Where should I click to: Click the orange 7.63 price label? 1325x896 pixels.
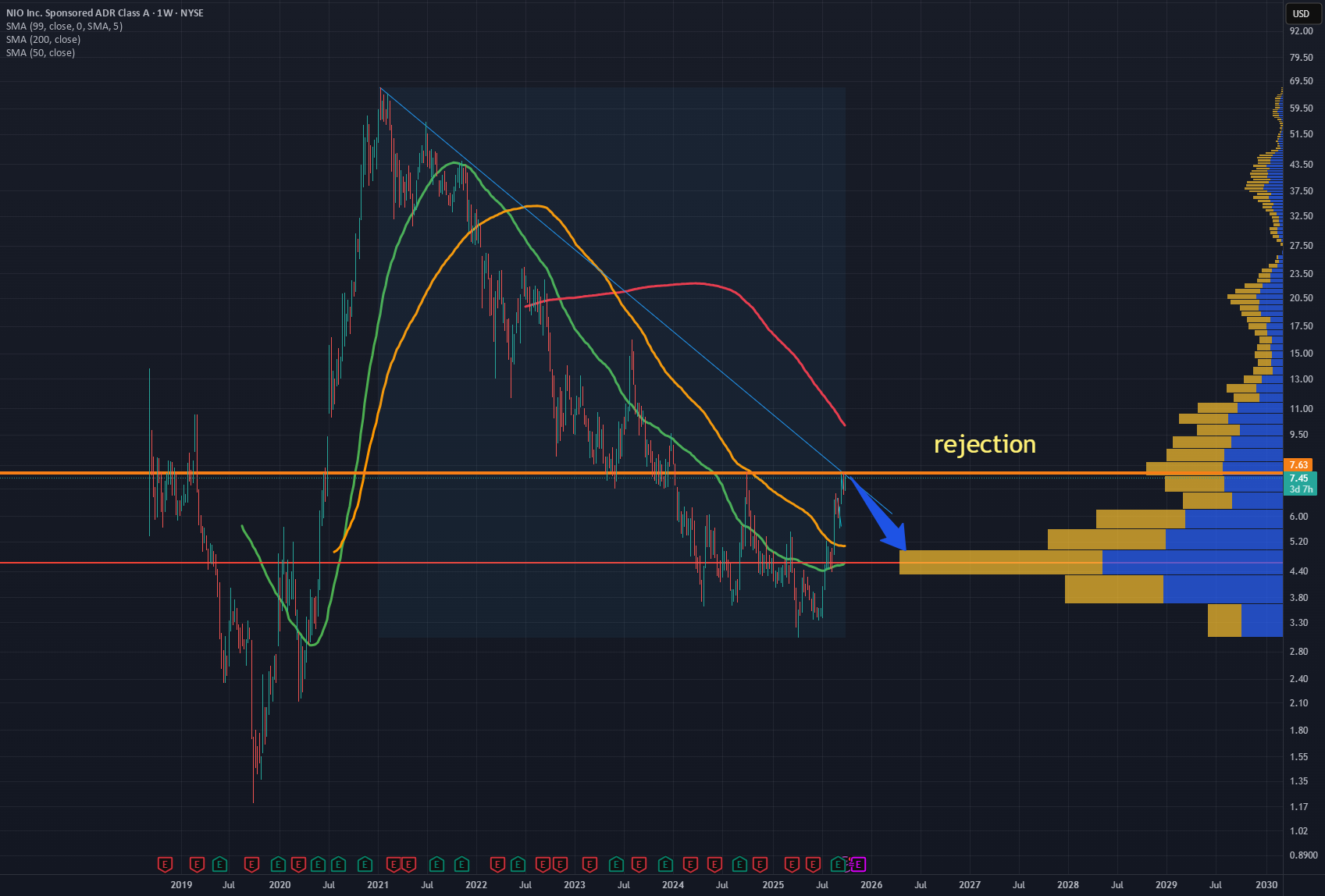(x=1299, y=465)
